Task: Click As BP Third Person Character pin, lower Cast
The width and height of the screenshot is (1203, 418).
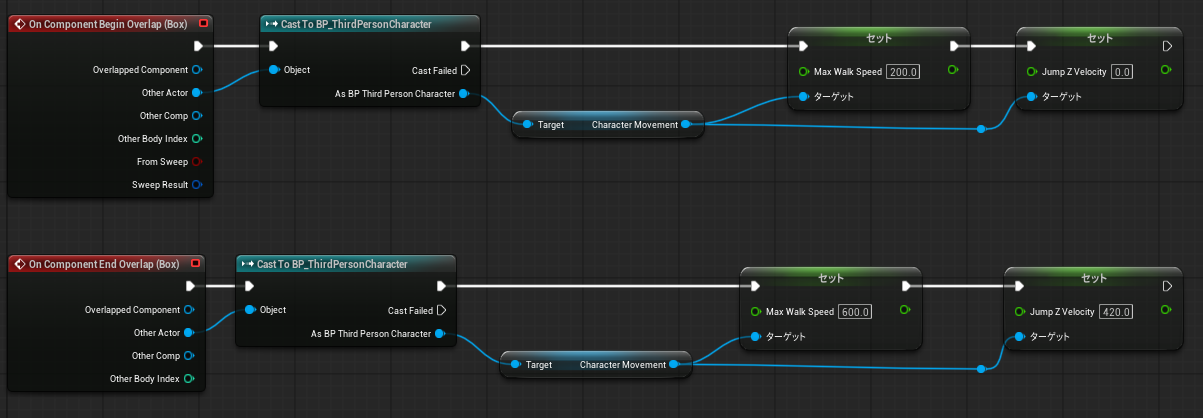Action: tap(439, 334)
